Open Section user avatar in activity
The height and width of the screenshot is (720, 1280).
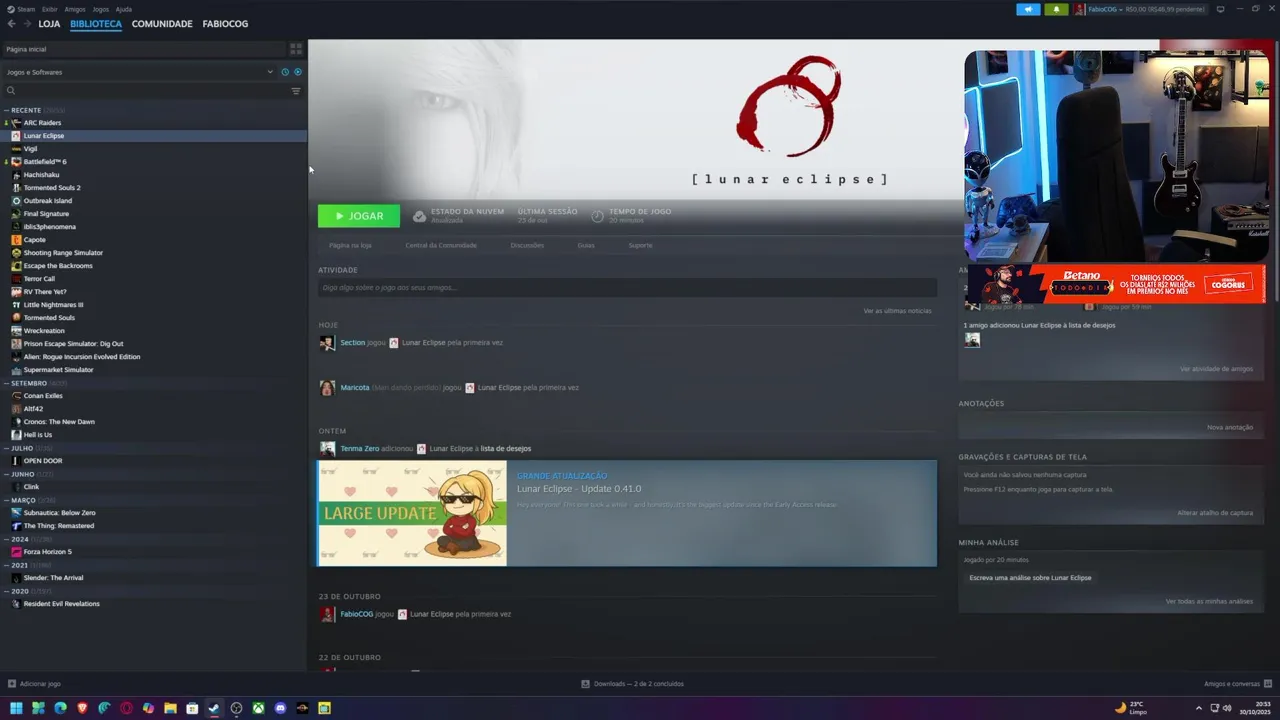tap(327, 343)
